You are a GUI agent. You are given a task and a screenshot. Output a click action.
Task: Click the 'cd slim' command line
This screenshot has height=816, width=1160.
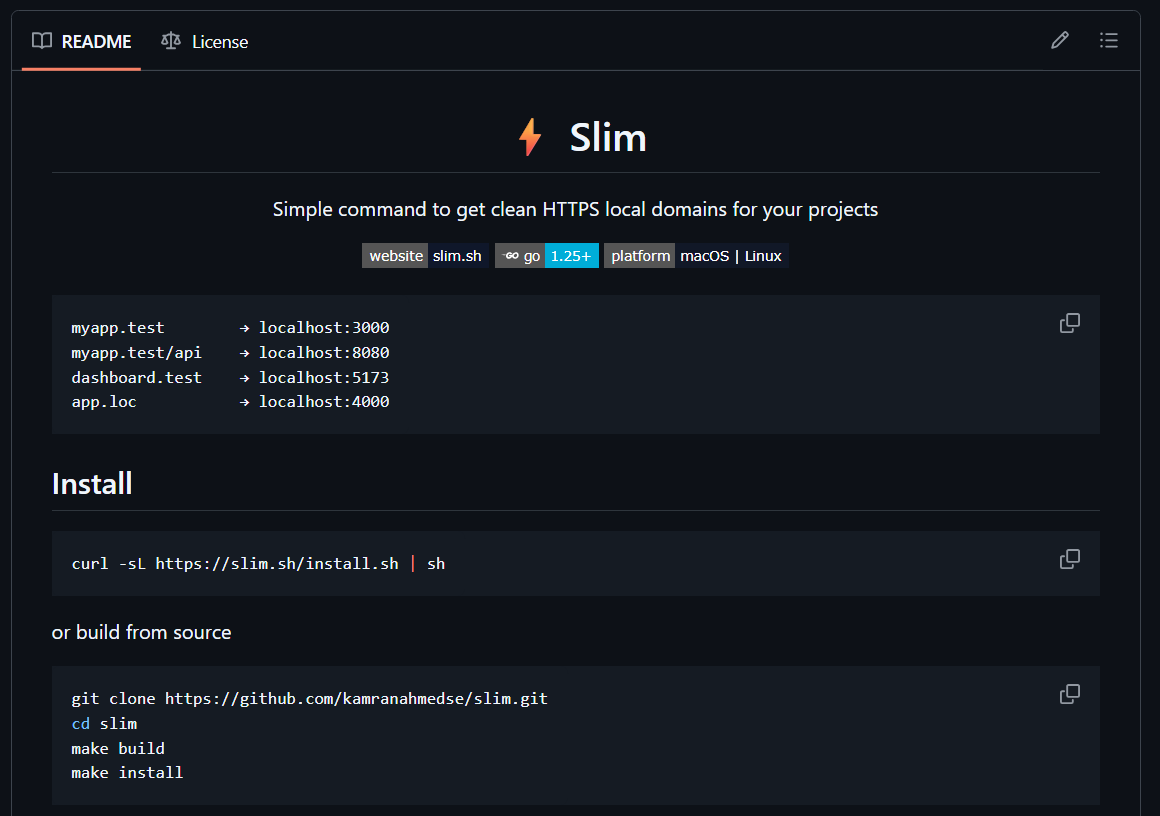pos(104,724)
